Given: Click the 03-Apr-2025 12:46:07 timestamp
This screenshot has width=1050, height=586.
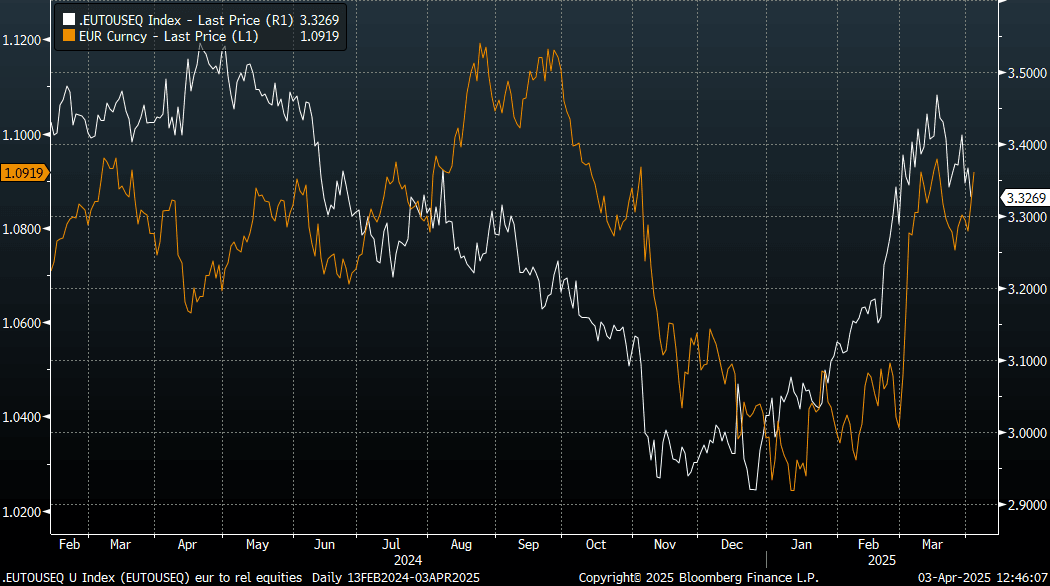Looking at the screenshot, I should click(981, 577).
